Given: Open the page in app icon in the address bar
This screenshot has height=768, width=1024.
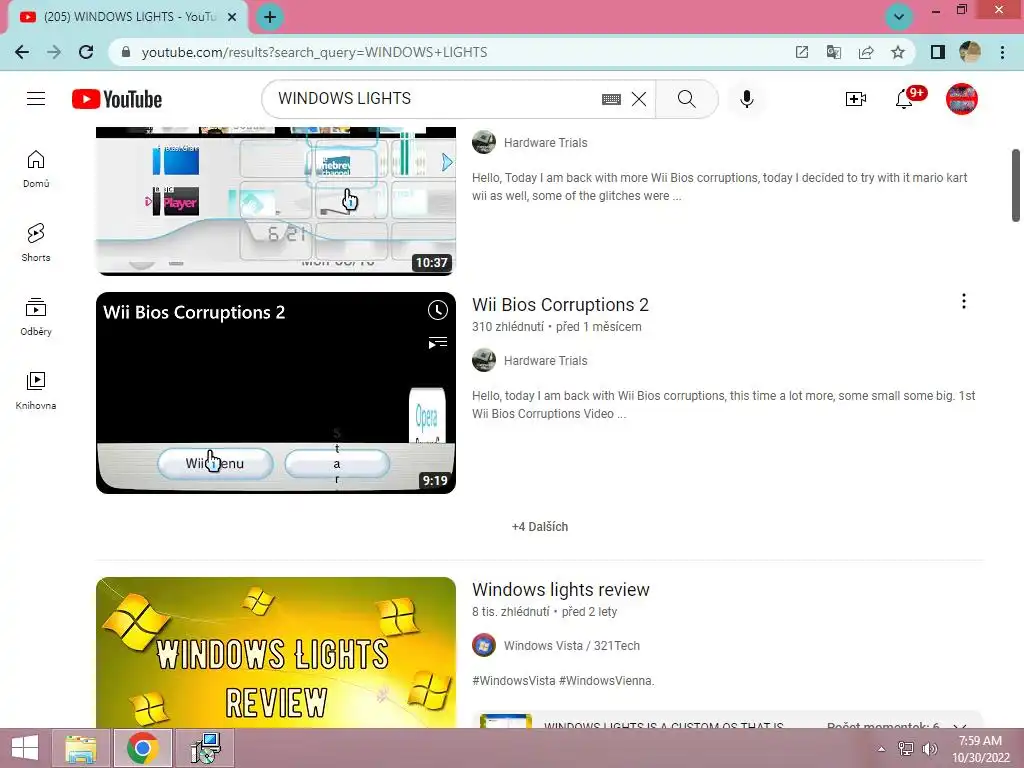Looking at the screenshot, I should [802, 52].
